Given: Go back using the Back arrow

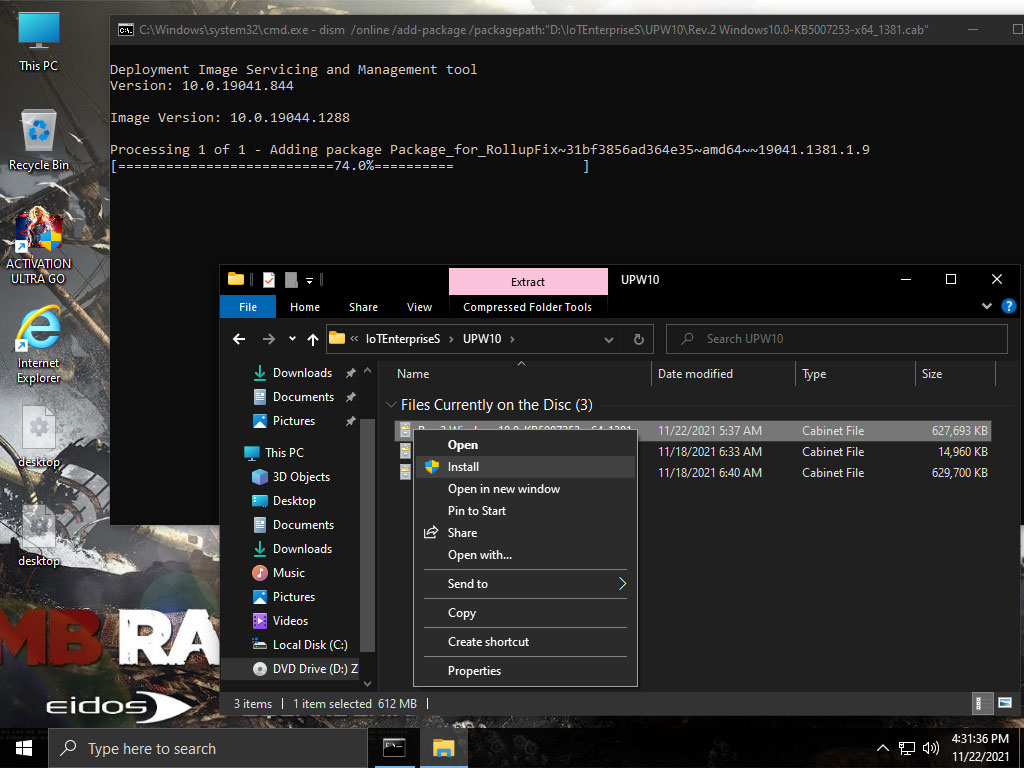Looking at the screenshot, I should [x=239, y=339].
